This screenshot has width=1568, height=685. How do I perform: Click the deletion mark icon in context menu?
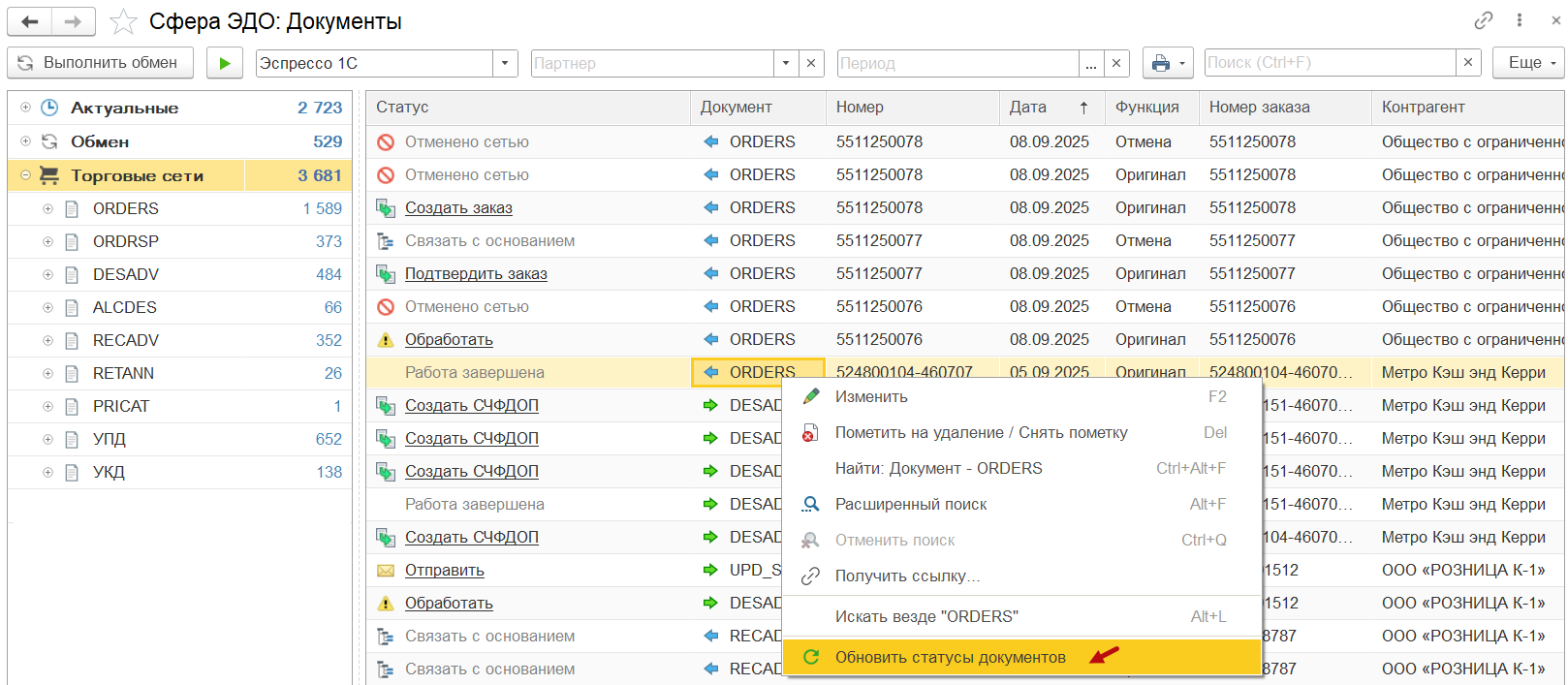(x=810, y=433)
